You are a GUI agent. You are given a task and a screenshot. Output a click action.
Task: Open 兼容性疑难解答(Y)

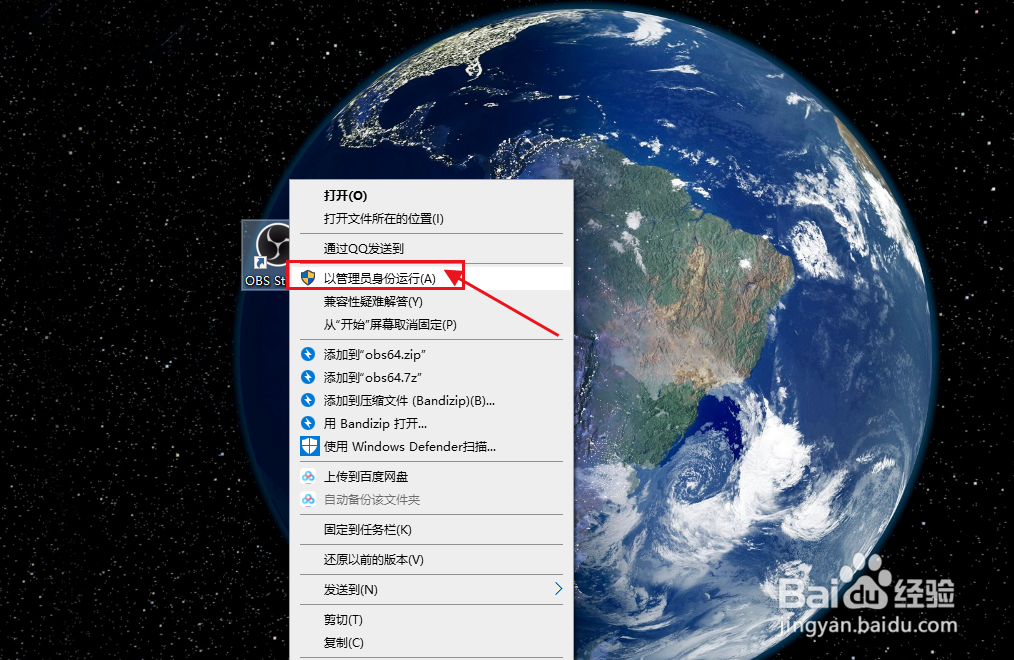[x=431, y=301]
